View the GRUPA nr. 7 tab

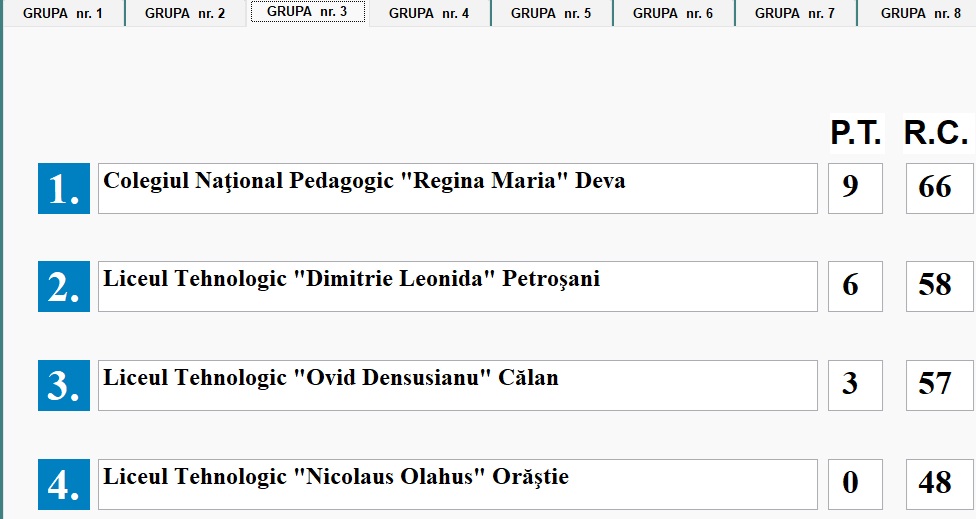(795, 13)
